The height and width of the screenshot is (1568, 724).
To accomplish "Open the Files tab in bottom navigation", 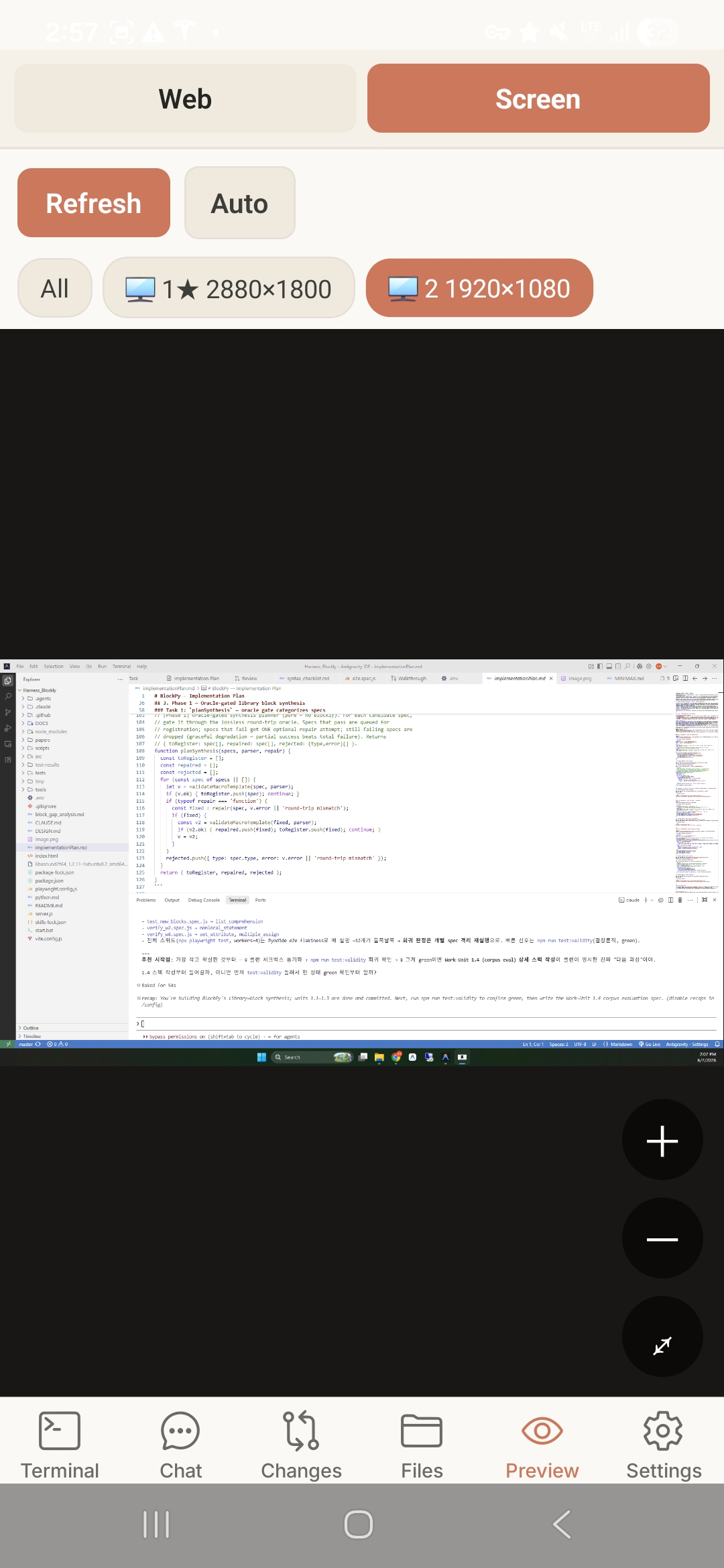I will tap(422, 1446).
